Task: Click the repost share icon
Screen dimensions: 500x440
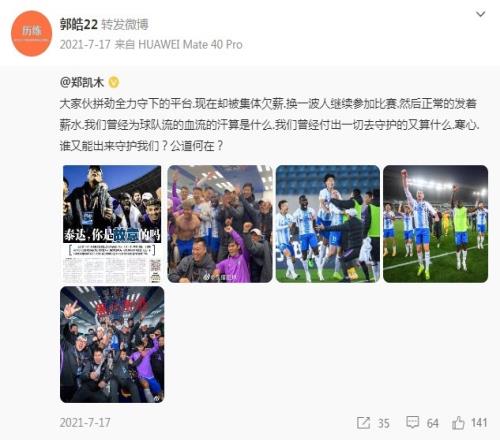Action: pos(363,423)
